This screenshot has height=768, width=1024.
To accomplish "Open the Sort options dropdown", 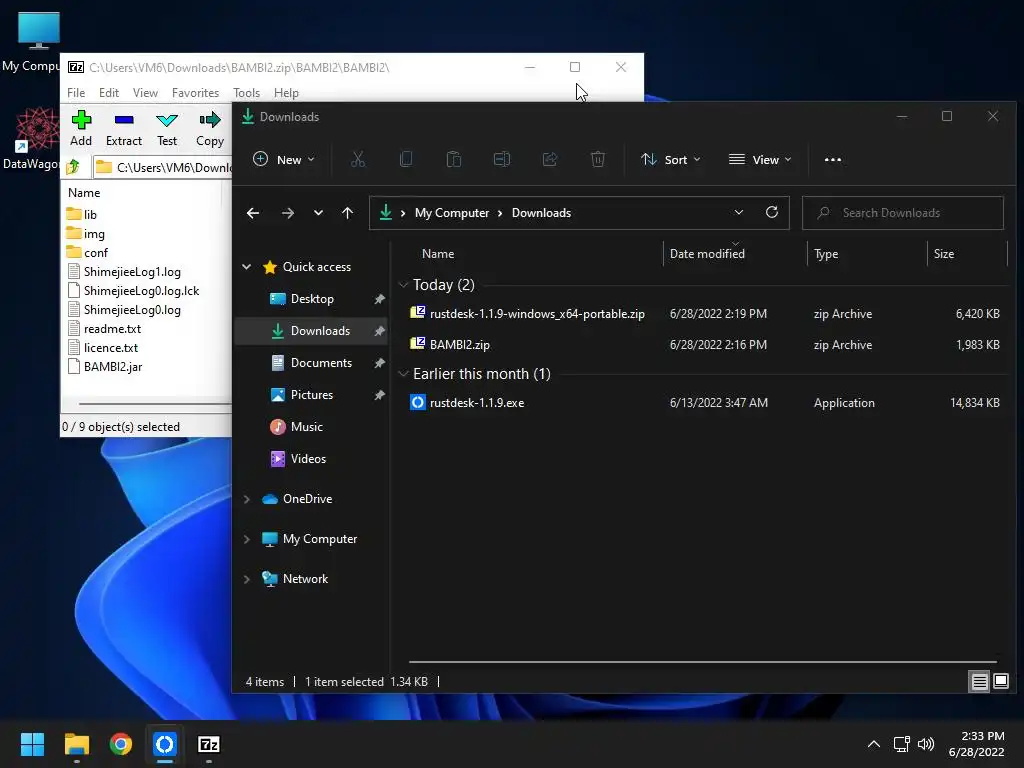I will point(671,159).
